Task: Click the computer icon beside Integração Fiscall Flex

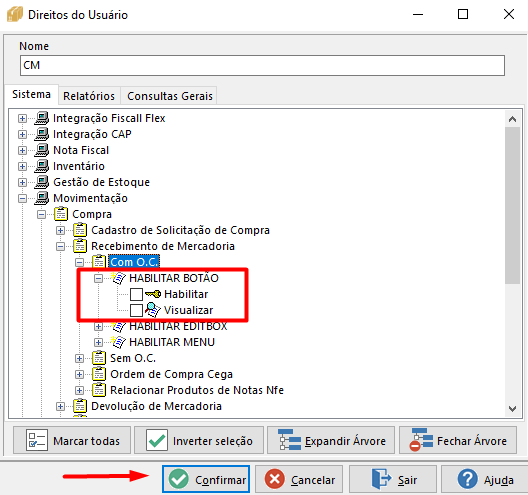Action: tap(42, 118)
